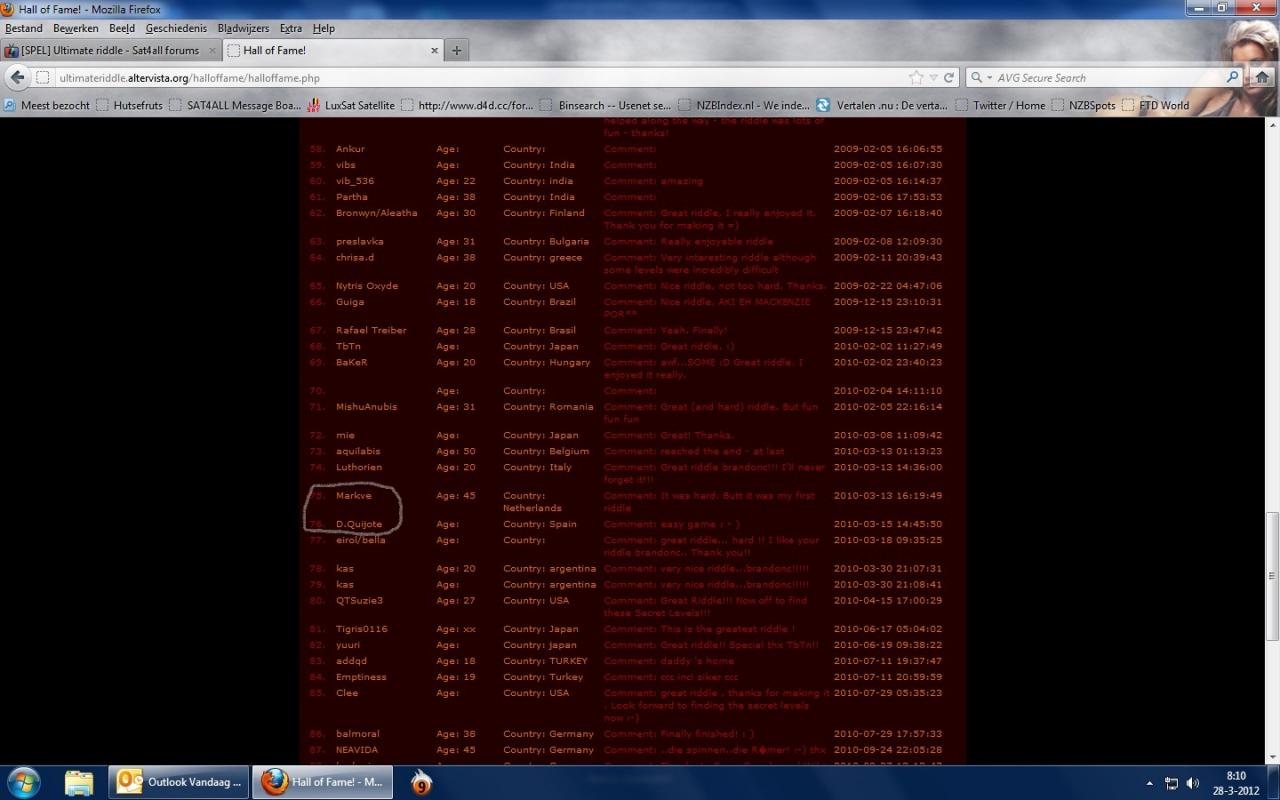The width and height of the screenshot is (1280, 800).
Task: Open the Vertalen.nu bookmark
Action: pos(882,105)
